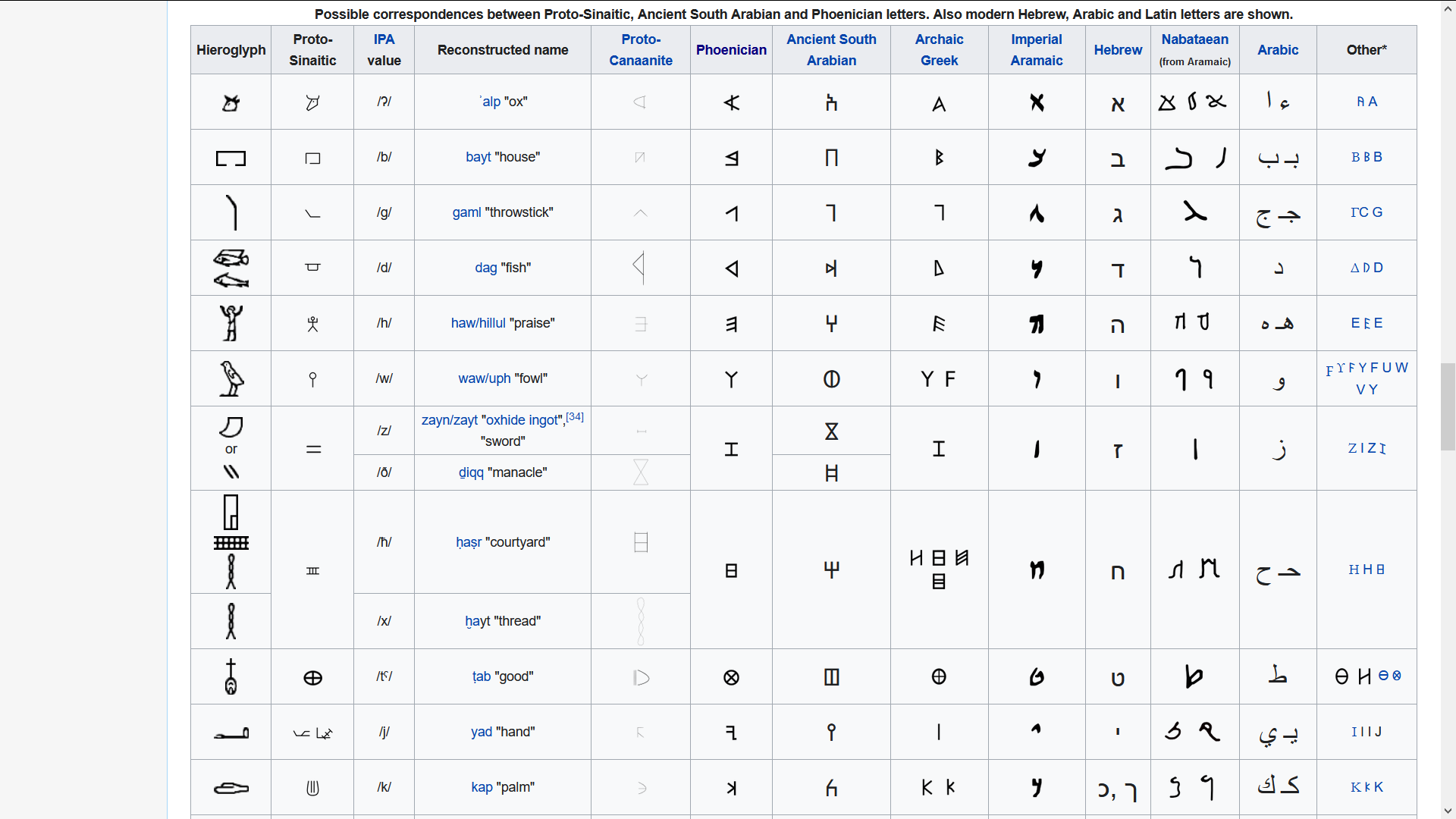Screen dimensions: 1456x819
Task: Open the zayn/zayt reconstructed name link
Action: pos(449,420)
